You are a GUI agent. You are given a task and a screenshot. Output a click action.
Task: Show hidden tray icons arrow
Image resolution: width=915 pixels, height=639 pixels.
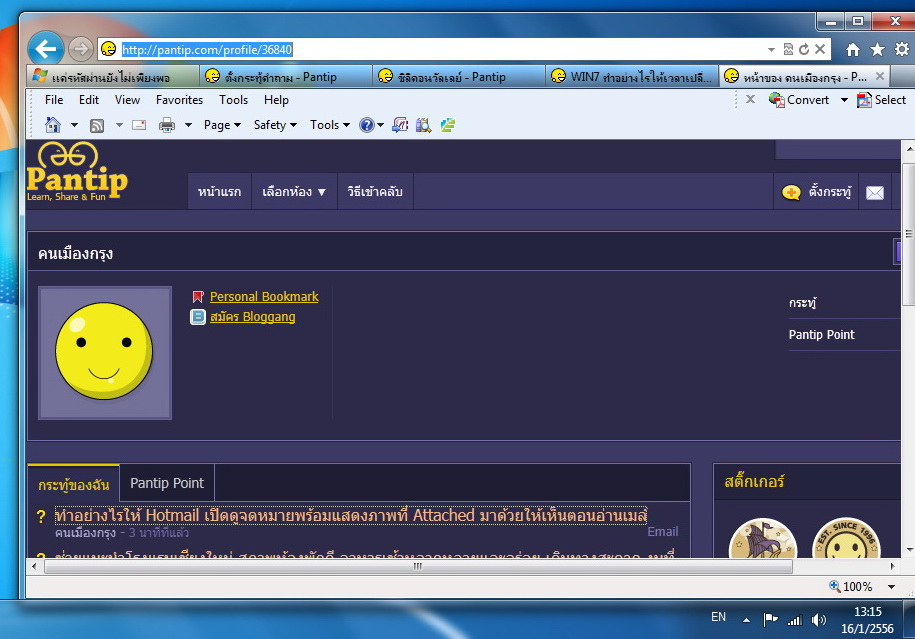click(x=746, y=620)
